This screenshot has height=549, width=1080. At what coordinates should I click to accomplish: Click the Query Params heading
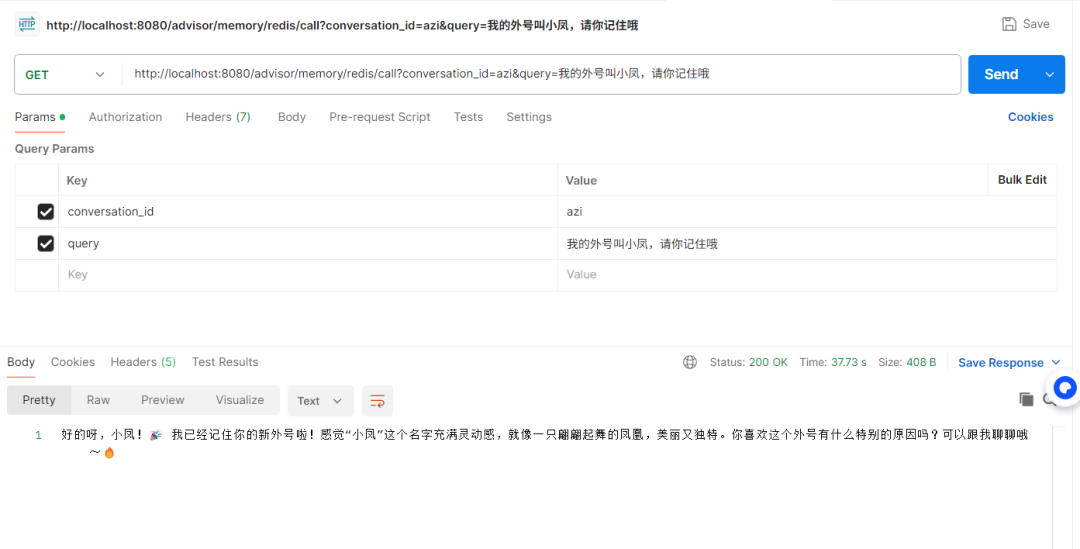(x=54, y=149)
